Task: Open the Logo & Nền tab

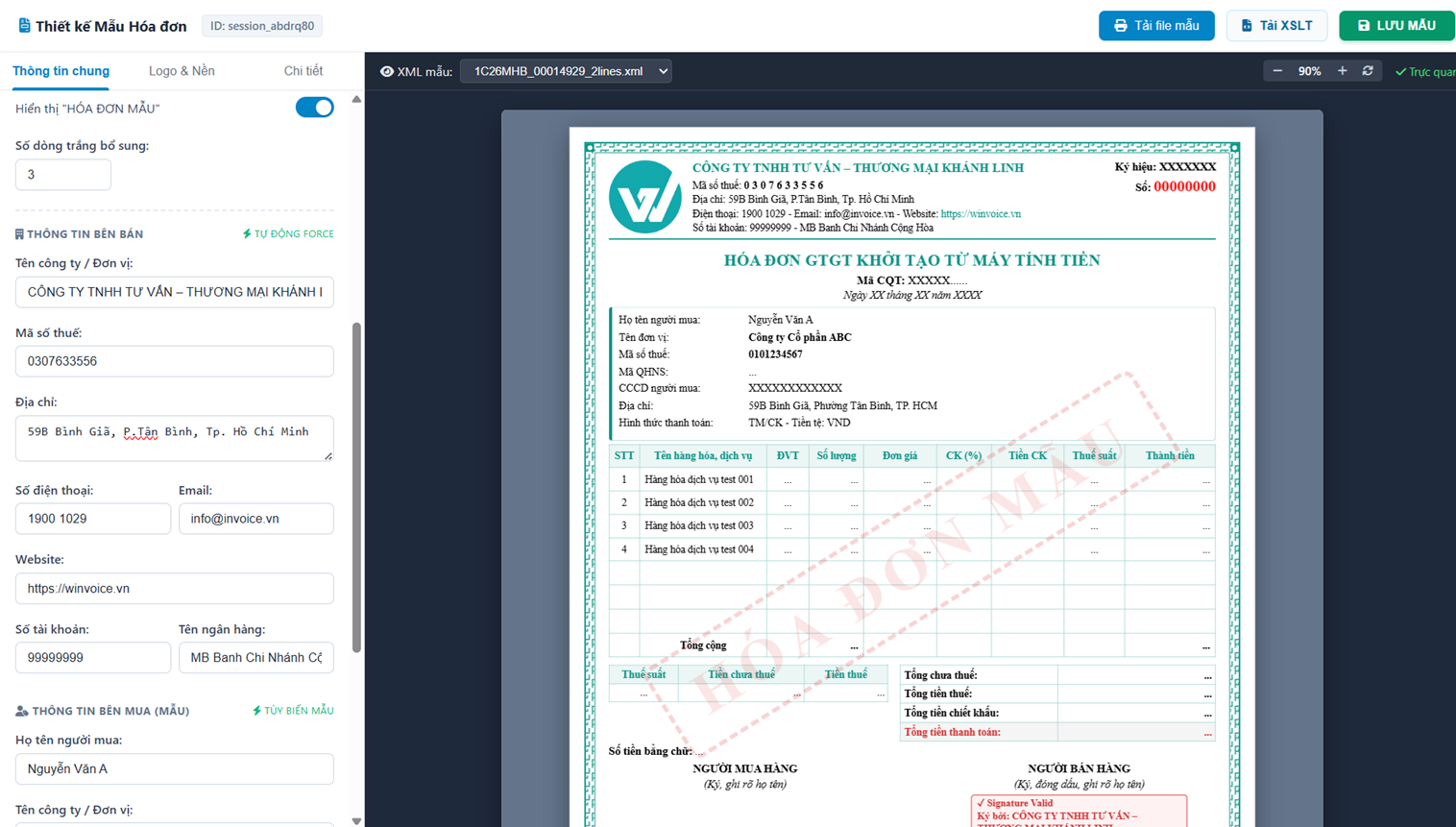Action: tap(182, 71)
